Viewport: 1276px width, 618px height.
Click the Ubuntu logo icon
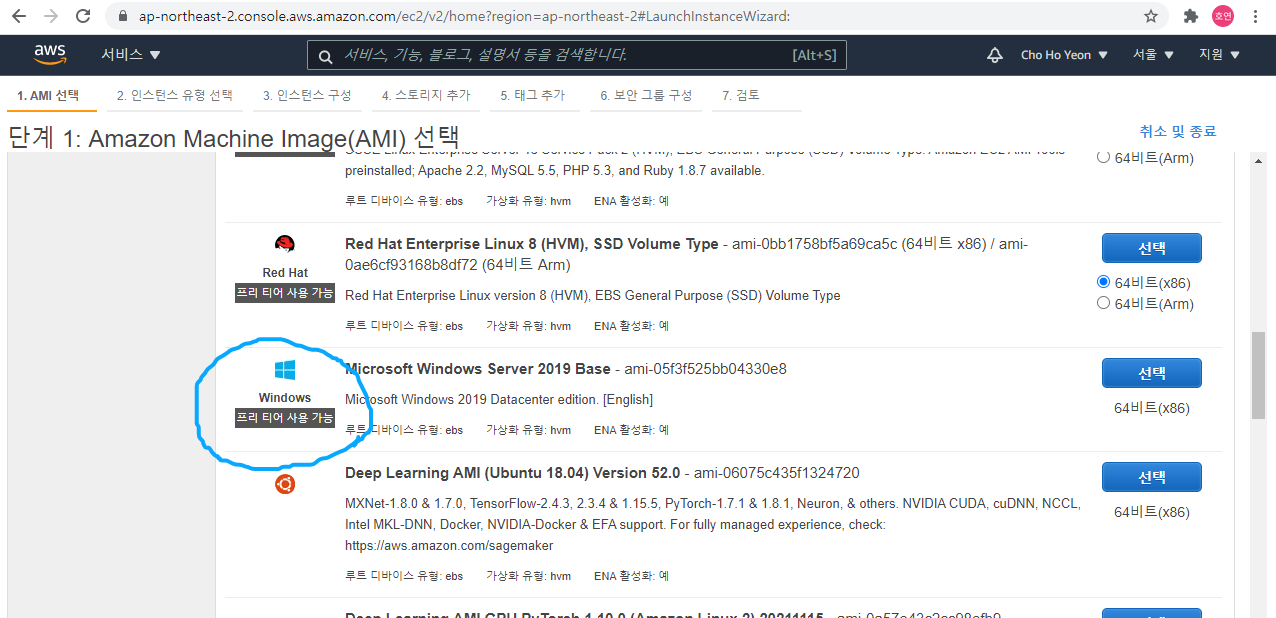[285, 484]
